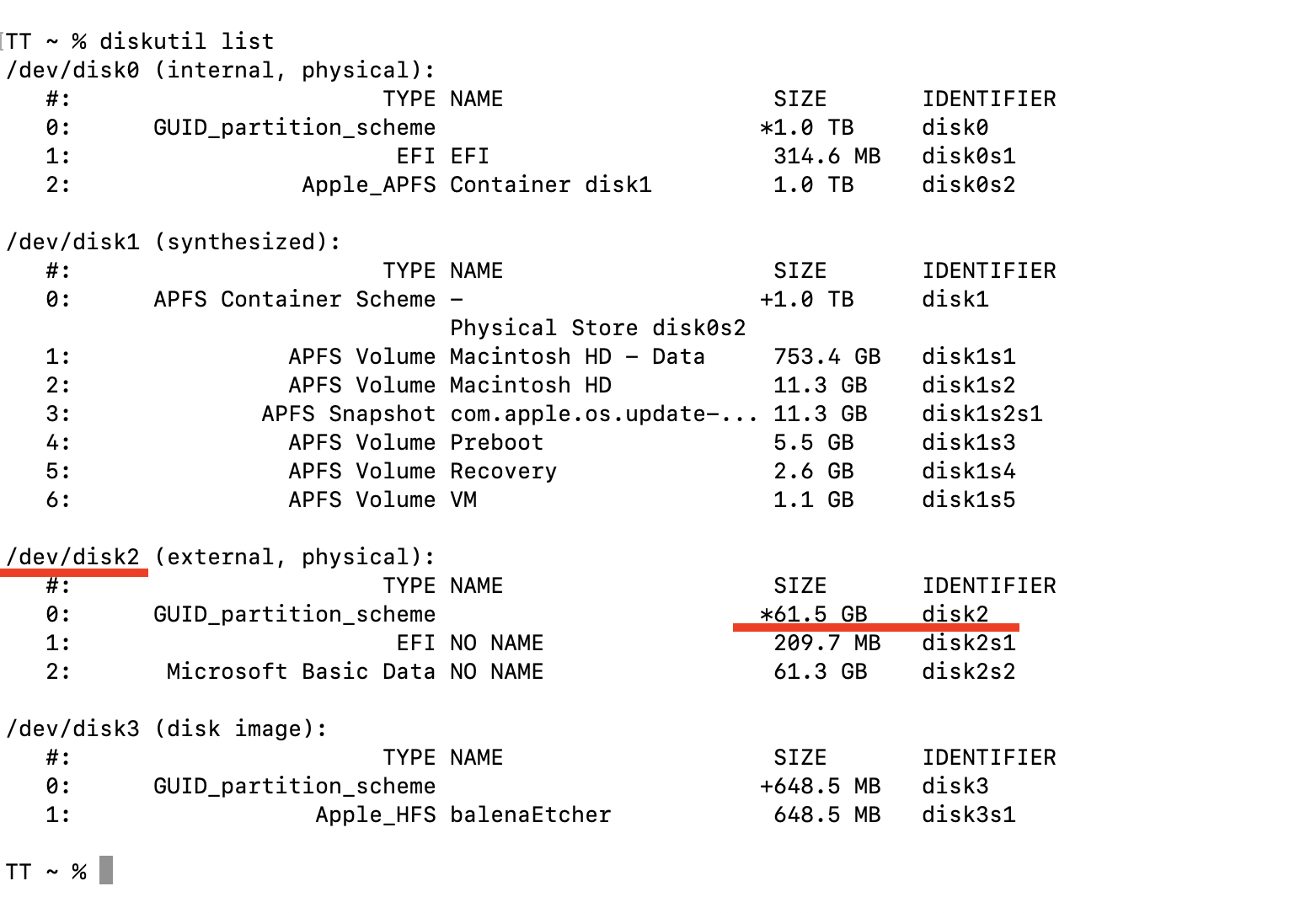Image resolution: width=1316 pixels, height=913 pixels.
Task: Click the 314.6 MB size value
Action: (x=827, y=156)
